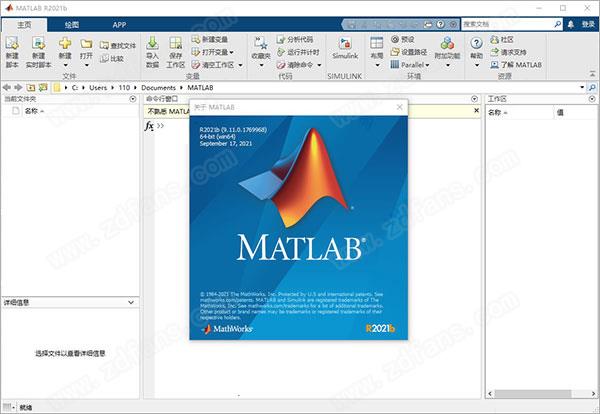
Task: Open the arrow below 帮助
Action: [x=476, y=65]
